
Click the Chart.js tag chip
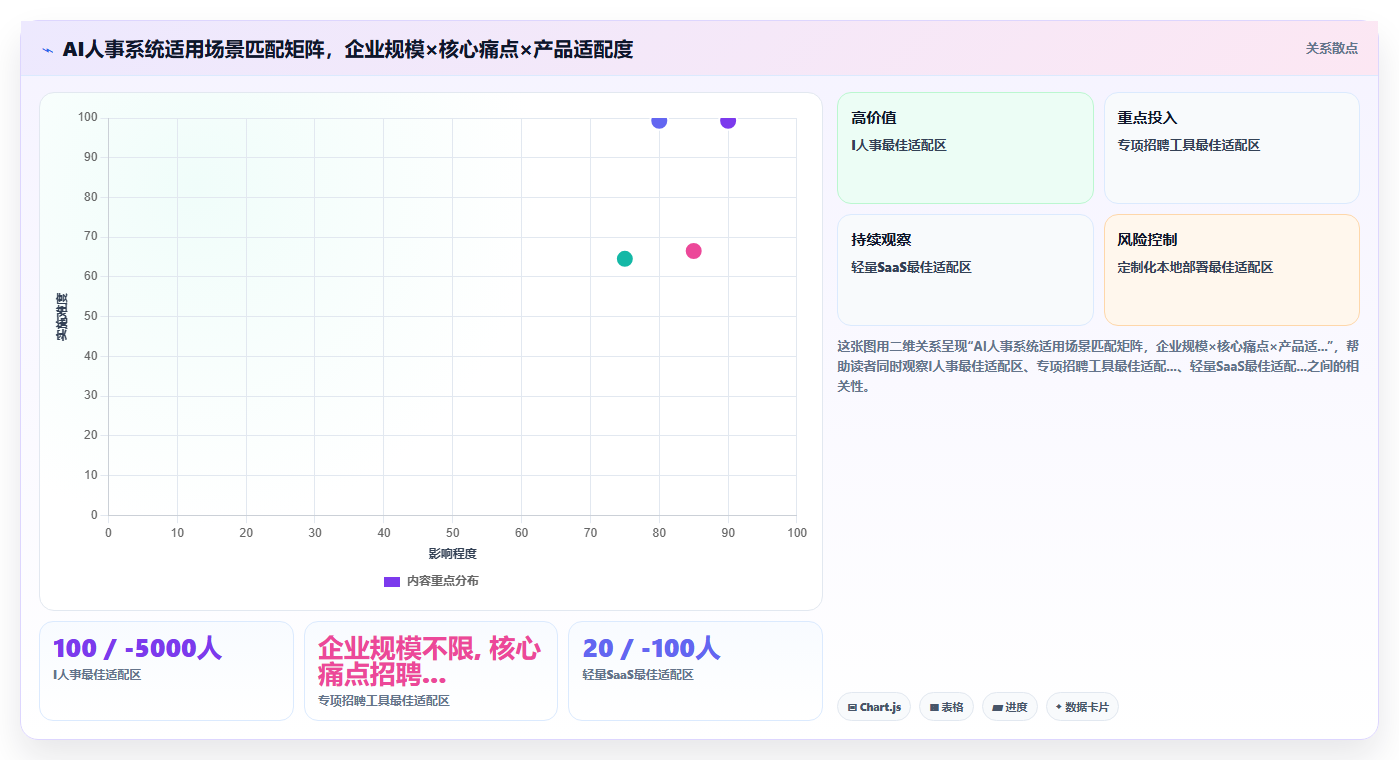pos(874,707)
